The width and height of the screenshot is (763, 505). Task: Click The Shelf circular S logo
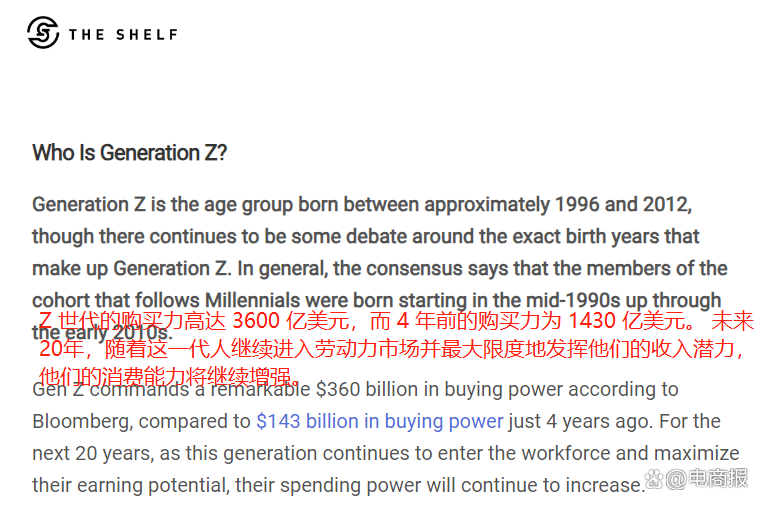(43, 33)
